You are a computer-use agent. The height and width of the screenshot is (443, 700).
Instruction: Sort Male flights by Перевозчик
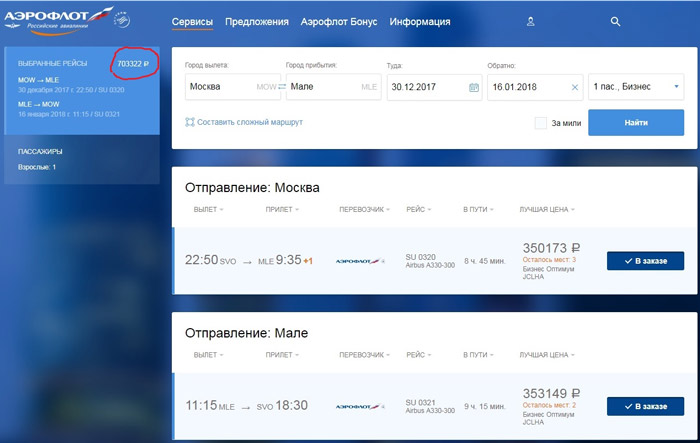[x=364, y=355]
